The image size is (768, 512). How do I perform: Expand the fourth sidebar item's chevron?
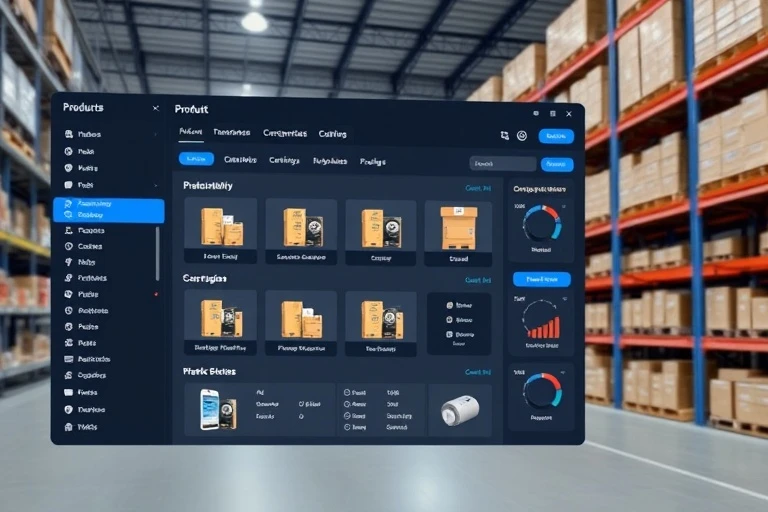click(155, 185)
